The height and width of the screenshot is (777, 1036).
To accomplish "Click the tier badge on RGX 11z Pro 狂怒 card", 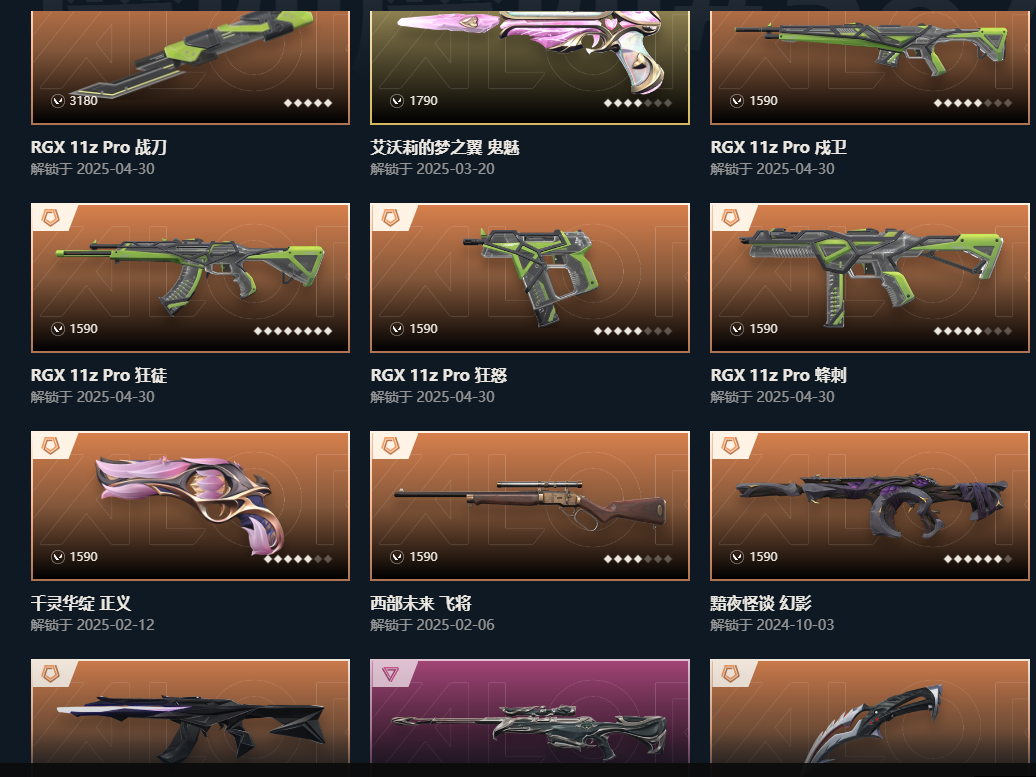I will pyautogui.click(x=390, y=217).
